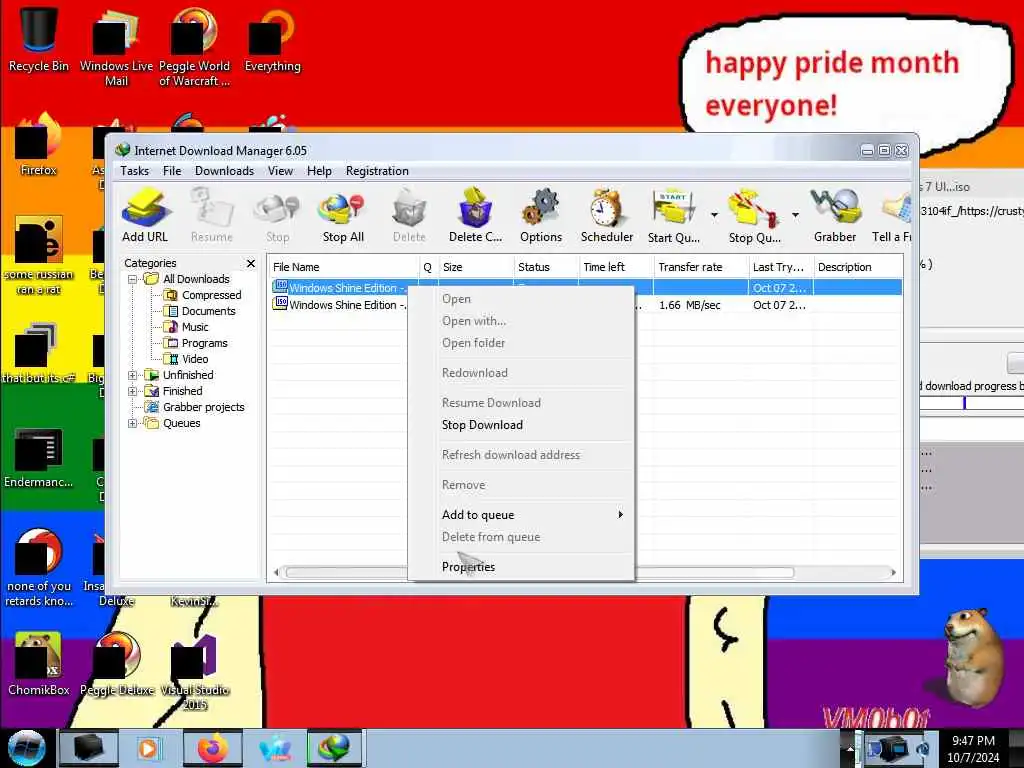
Task: Click the Tell a Friend toolbar icon
Action: coord(892,216)
